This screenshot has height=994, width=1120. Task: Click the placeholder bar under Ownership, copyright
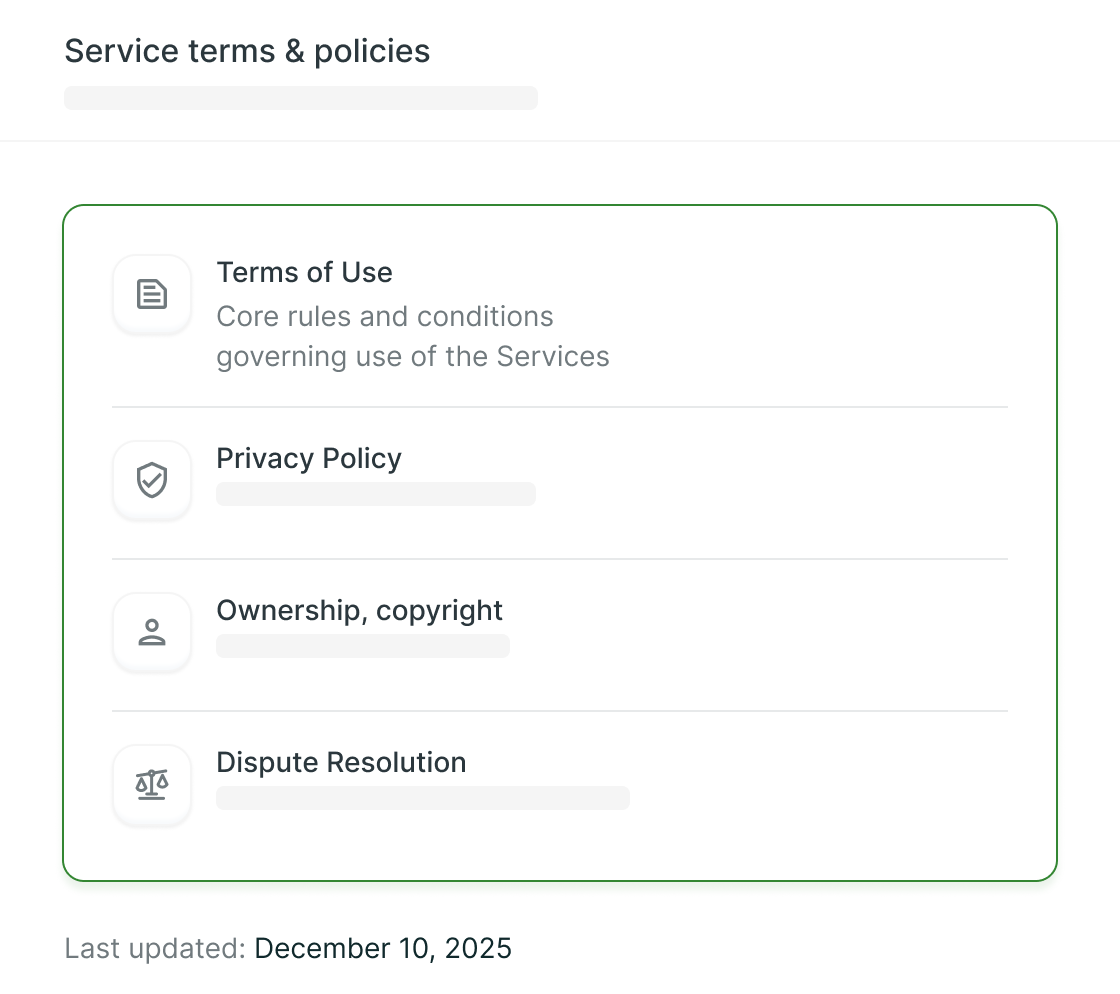[363, 646]
